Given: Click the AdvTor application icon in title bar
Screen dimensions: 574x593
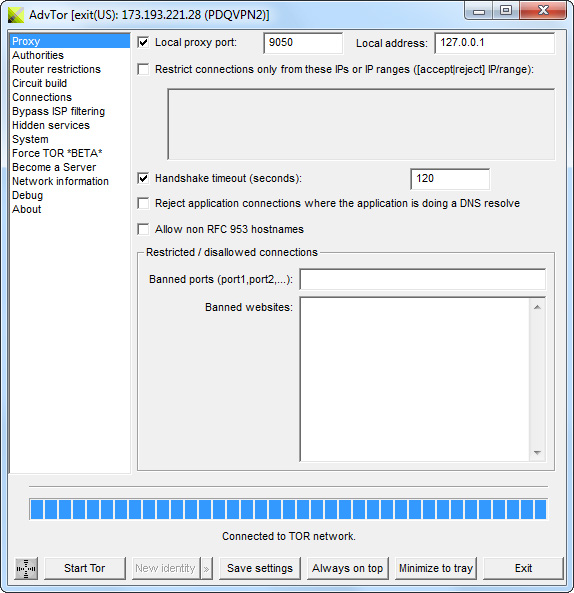Looking at the screenshot, I should pyautogui.click(x=16, y=15).
